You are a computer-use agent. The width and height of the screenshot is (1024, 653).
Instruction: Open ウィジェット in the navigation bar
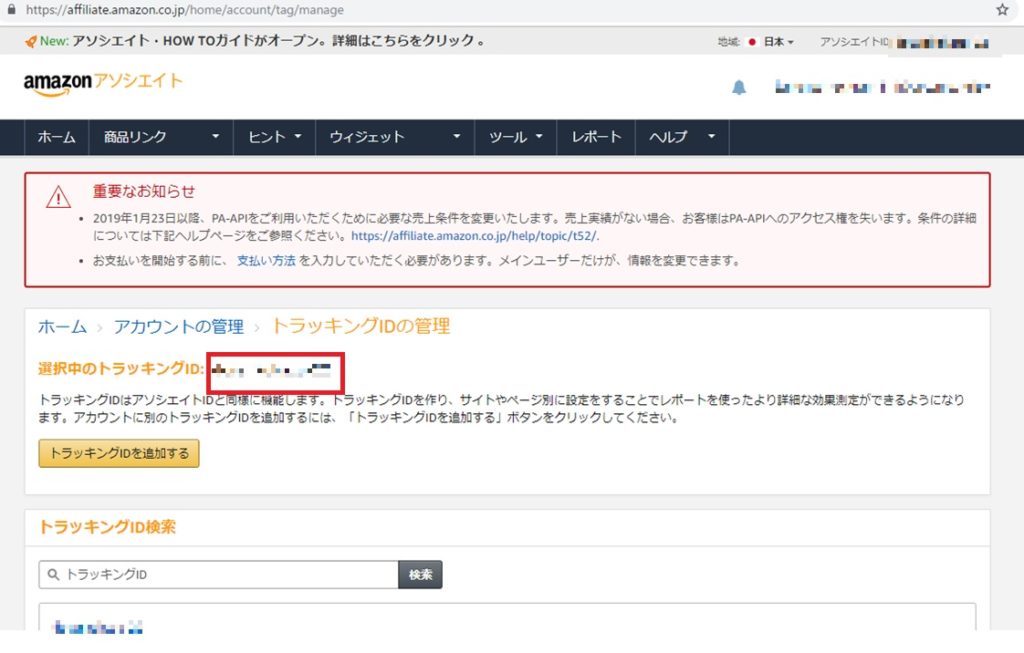click(367, 137)
